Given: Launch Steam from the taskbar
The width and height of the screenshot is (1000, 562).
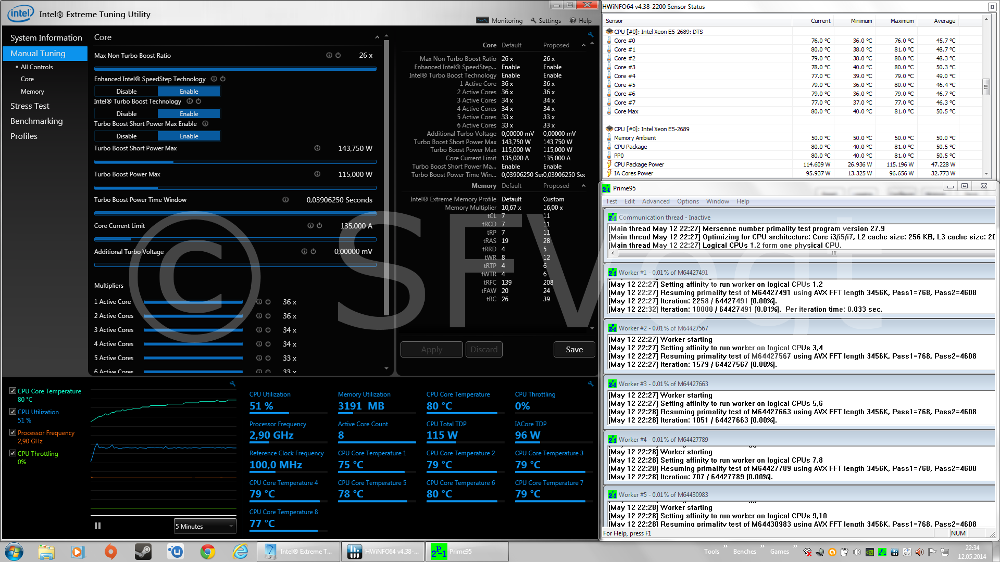Looking at the screenshot, I should [143, 551].
